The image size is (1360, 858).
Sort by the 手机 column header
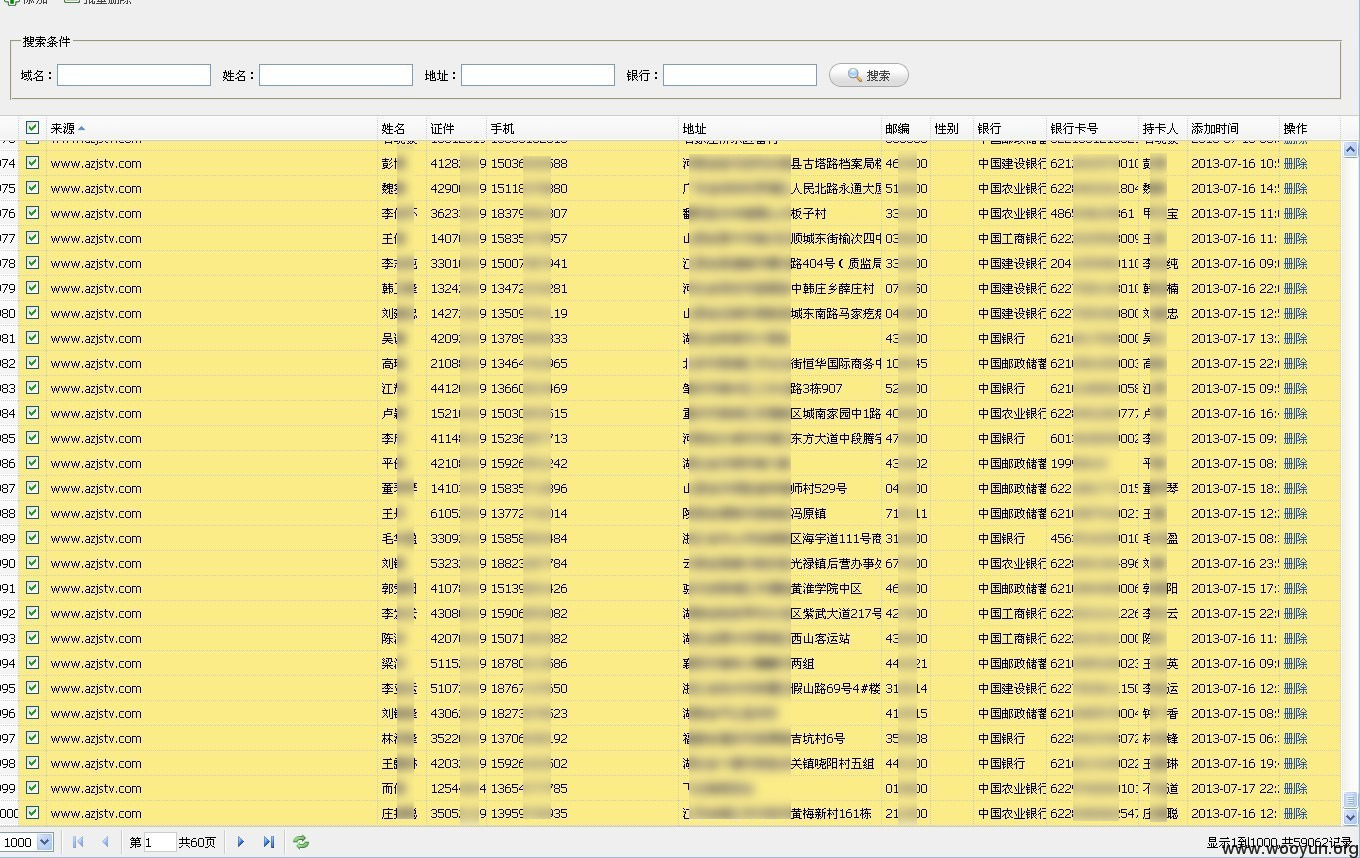[582, 128]
